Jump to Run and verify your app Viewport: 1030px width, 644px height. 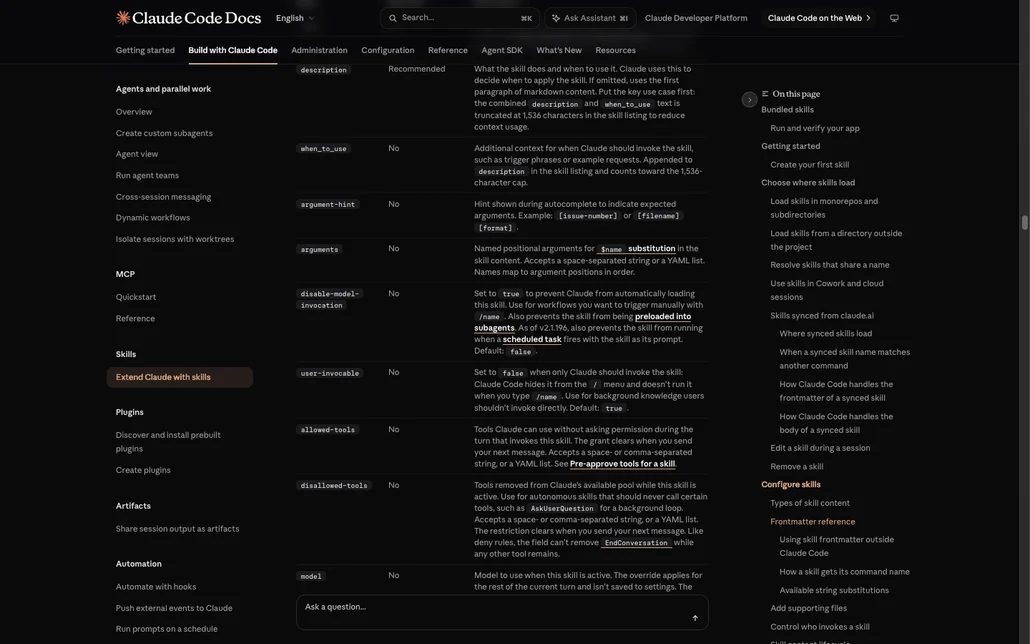click(x=815, y=128)
